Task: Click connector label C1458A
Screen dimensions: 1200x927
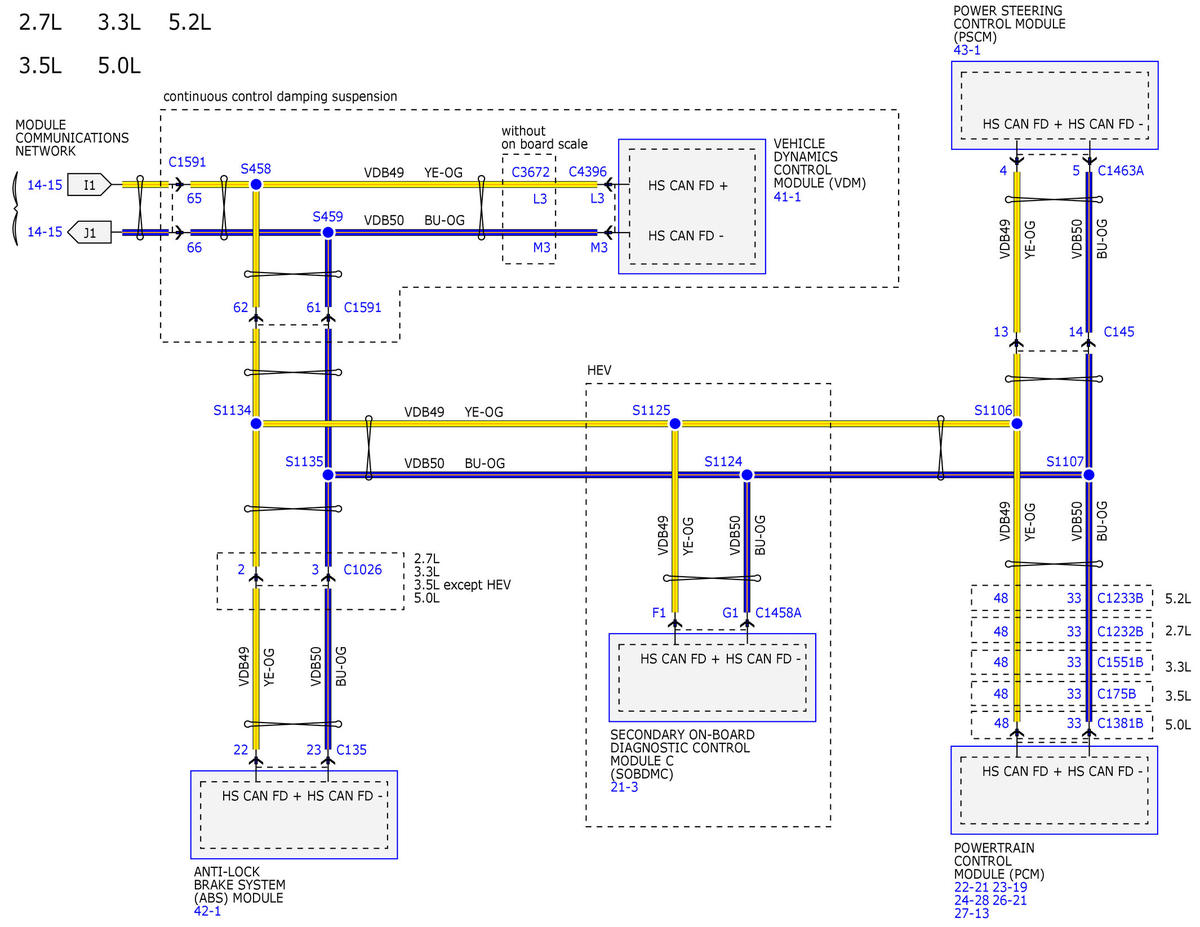Action: [x=778, y=612]
